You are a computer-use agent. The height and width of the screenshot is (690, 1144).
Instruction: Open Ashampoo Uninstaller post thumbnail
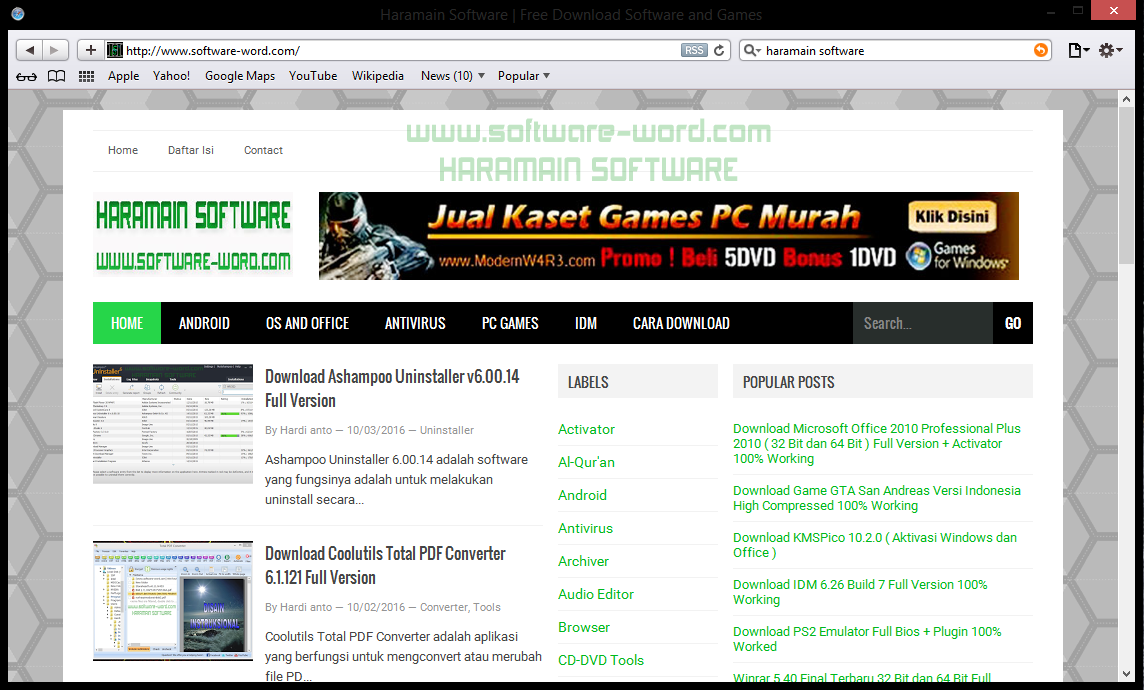click(x=173, y=424)
